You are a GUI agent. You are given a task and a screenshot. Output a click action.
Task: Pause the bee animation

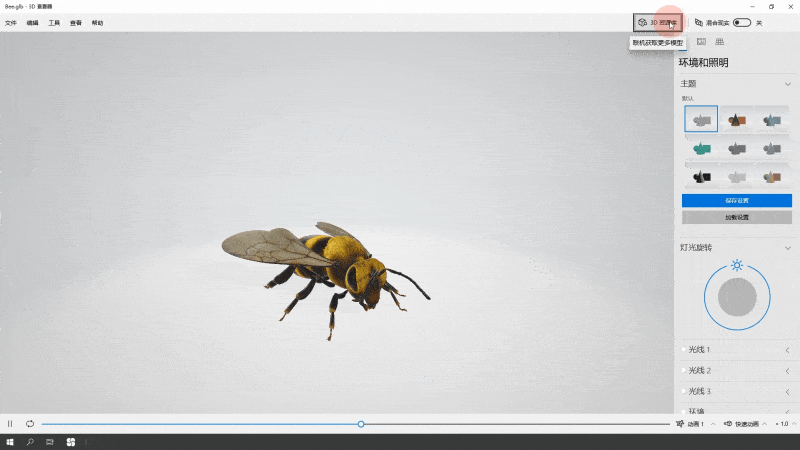[10, 424]
